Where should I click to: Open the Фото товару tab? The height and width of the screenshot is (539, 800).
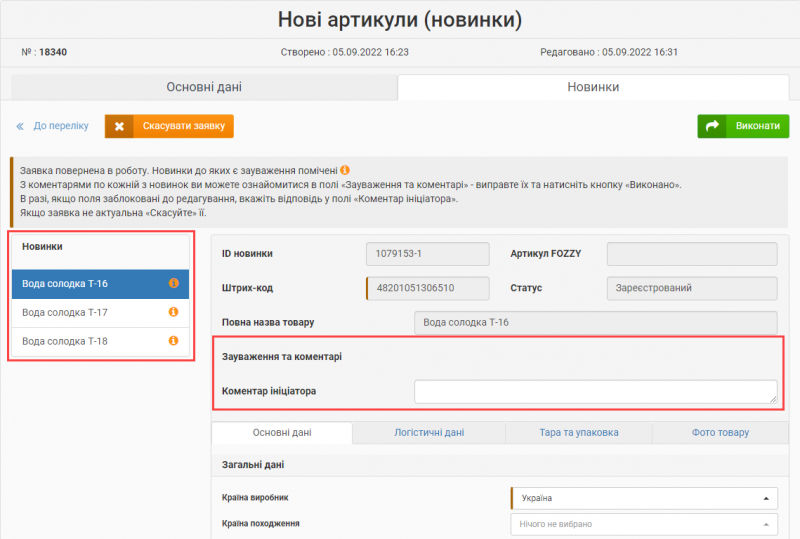720,433
